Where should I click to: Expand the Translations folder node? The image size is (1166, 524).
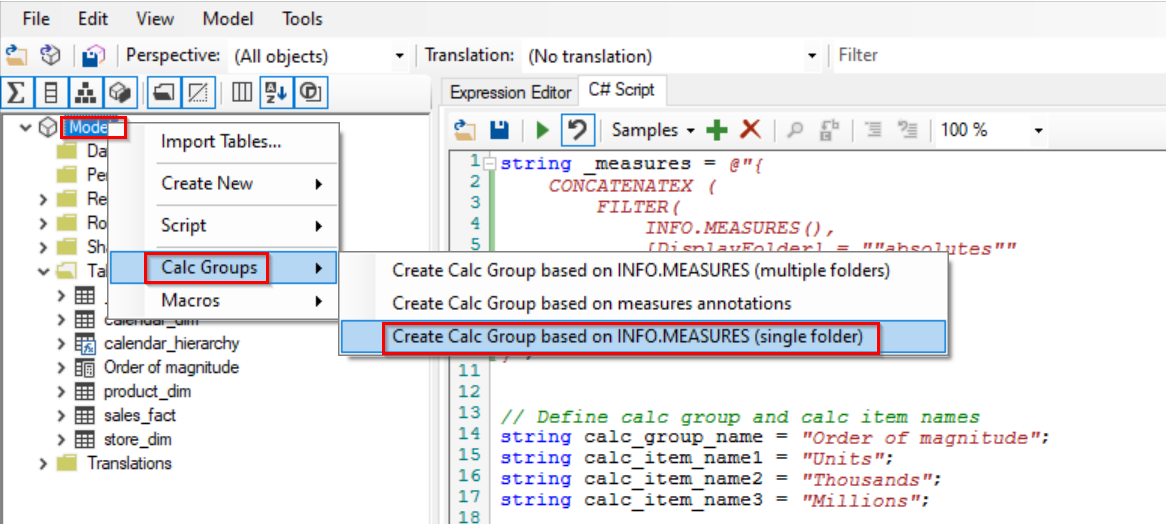click(44, 462)
